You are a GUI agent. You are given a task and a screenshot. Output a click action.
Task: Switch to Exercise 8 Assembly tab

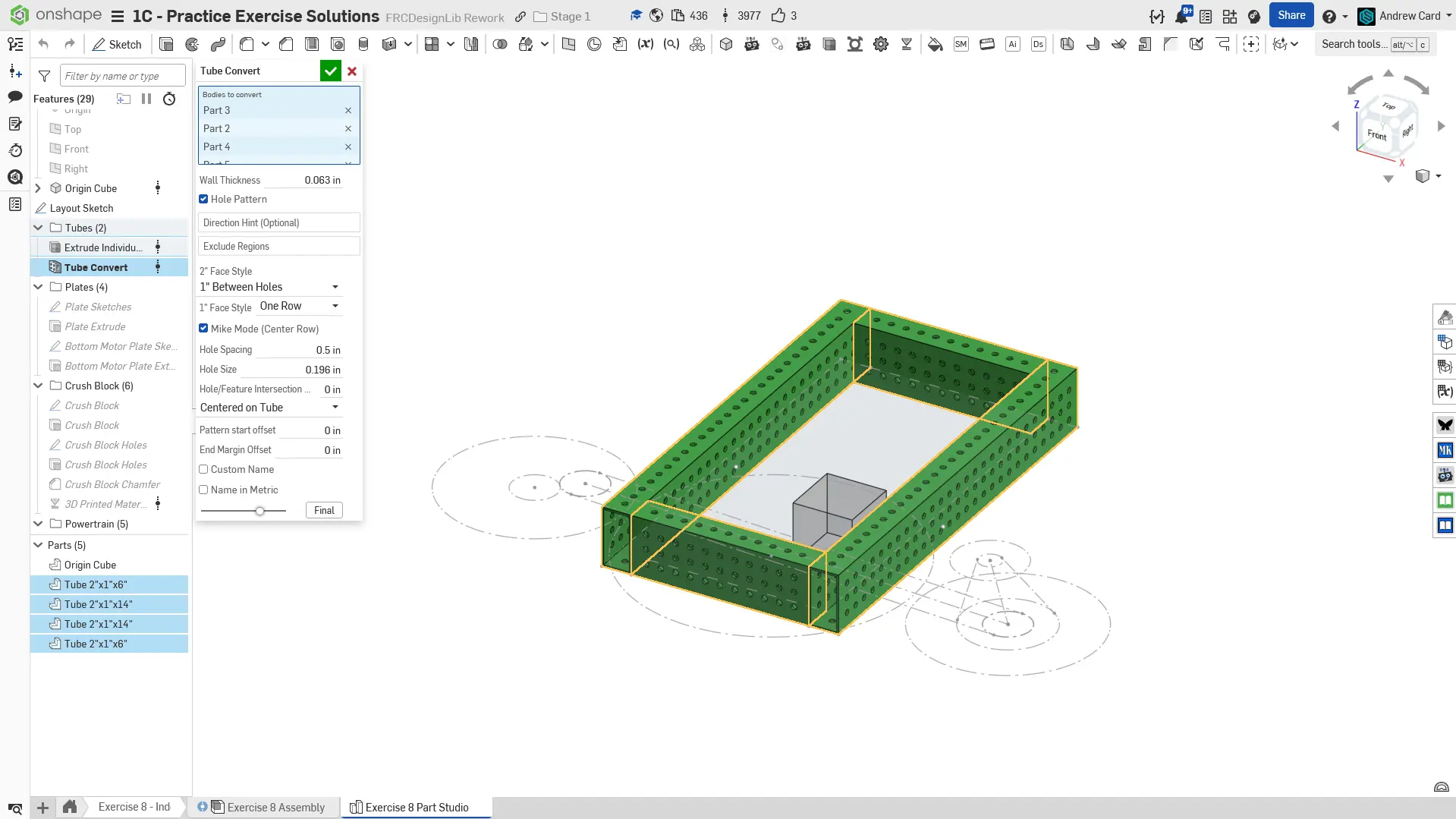tap(275, 807)
